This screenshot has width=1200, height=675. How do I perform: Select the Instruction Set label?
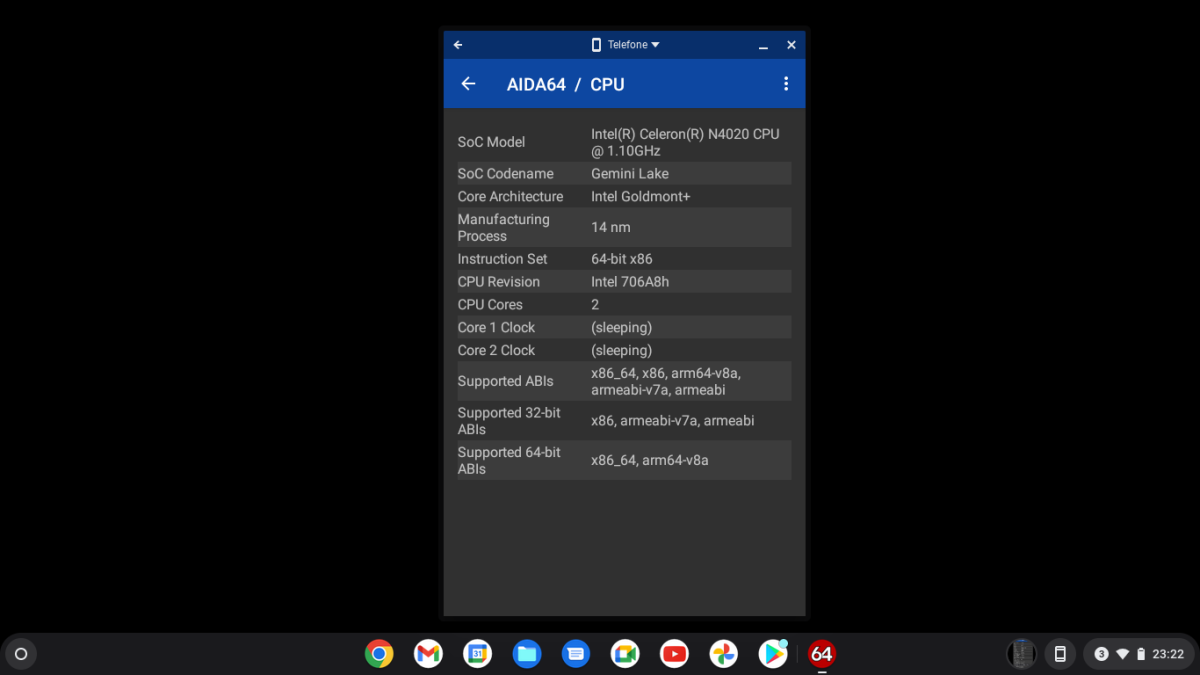coord(502,258)
